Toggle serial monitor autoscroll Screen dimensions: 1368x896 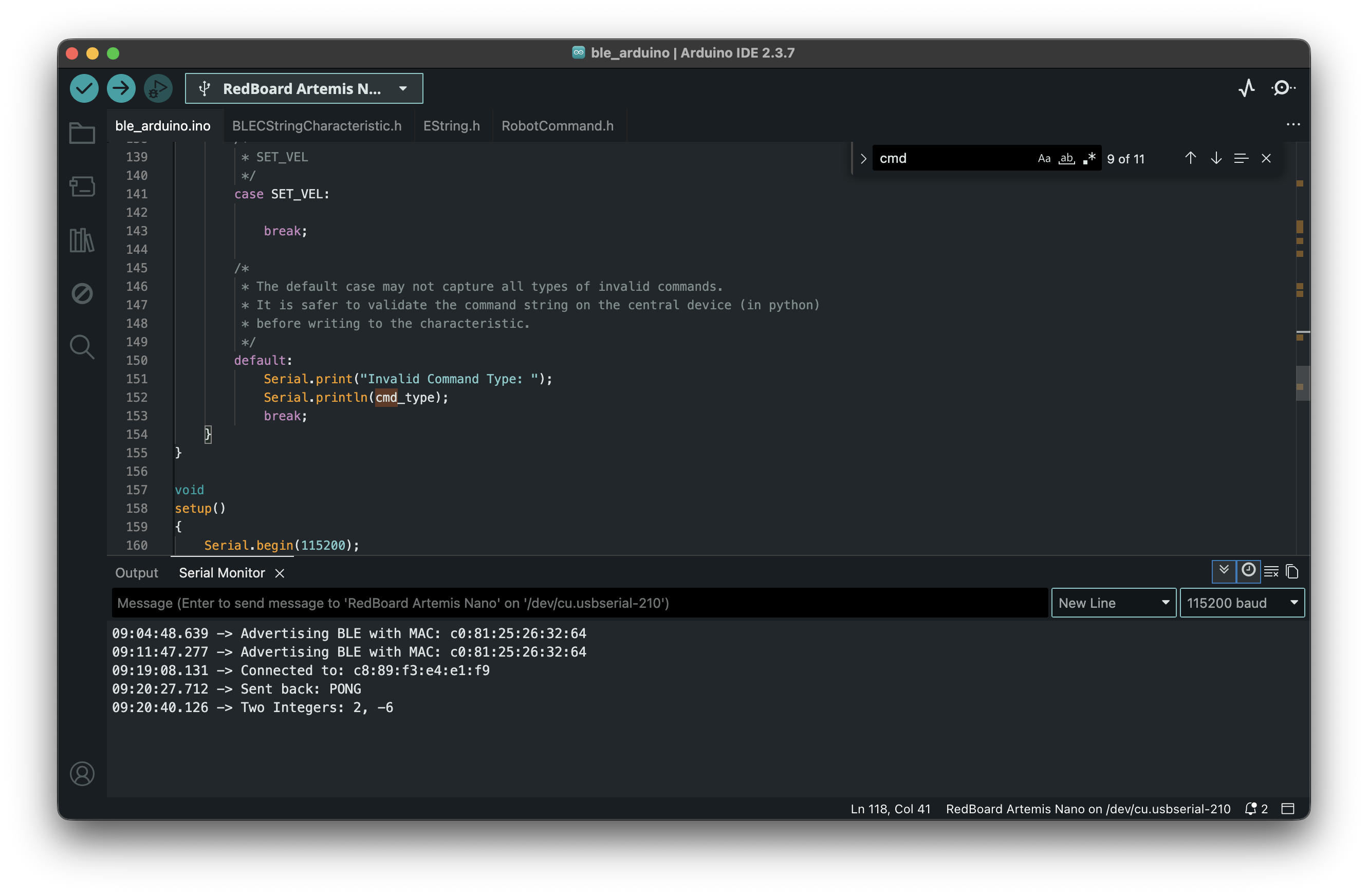point(1224,571)
